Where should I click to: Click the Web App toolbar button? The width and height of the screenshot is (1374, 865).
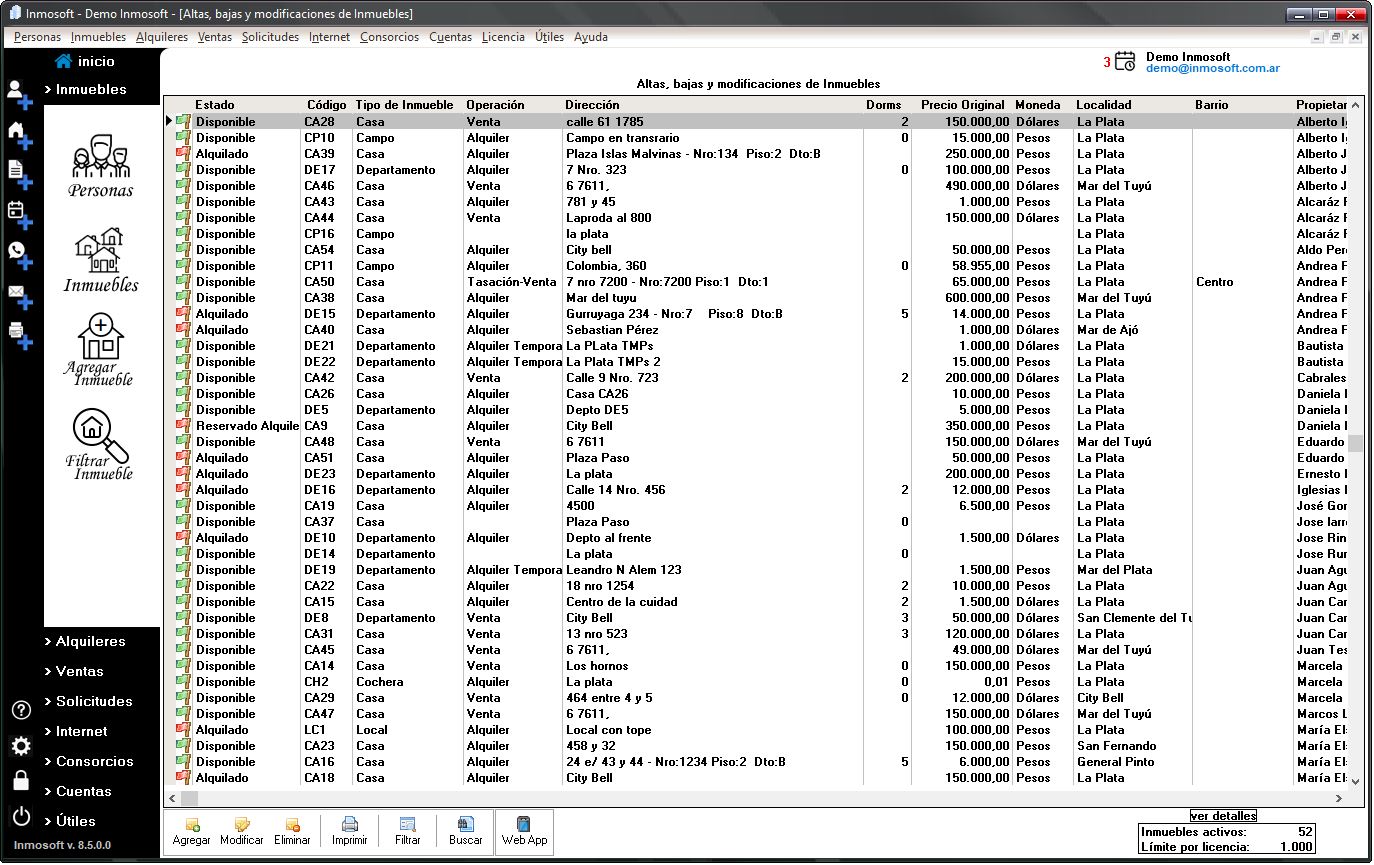coord(525,832)
